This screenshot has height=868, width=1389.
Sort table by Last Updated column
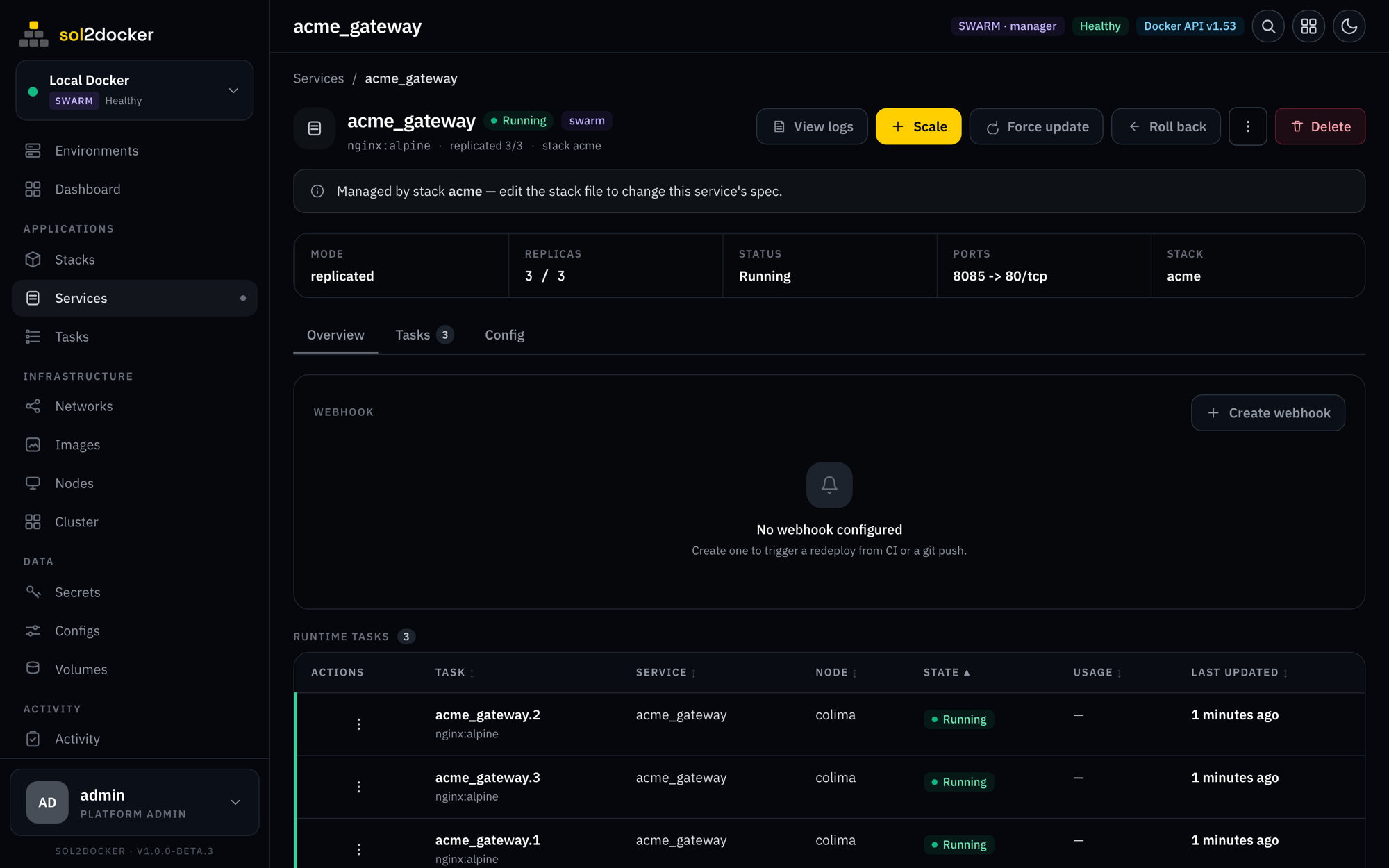1240,672
